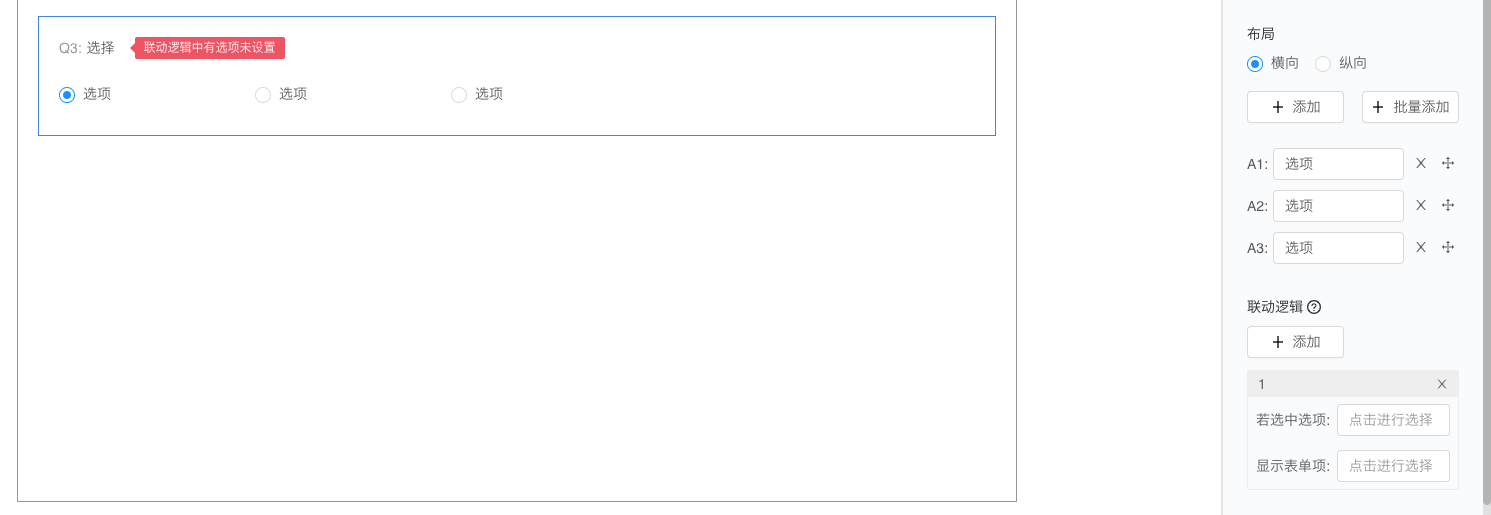
Task: Select 横向 layout radio button
Action: click(x=1255, y=63)
